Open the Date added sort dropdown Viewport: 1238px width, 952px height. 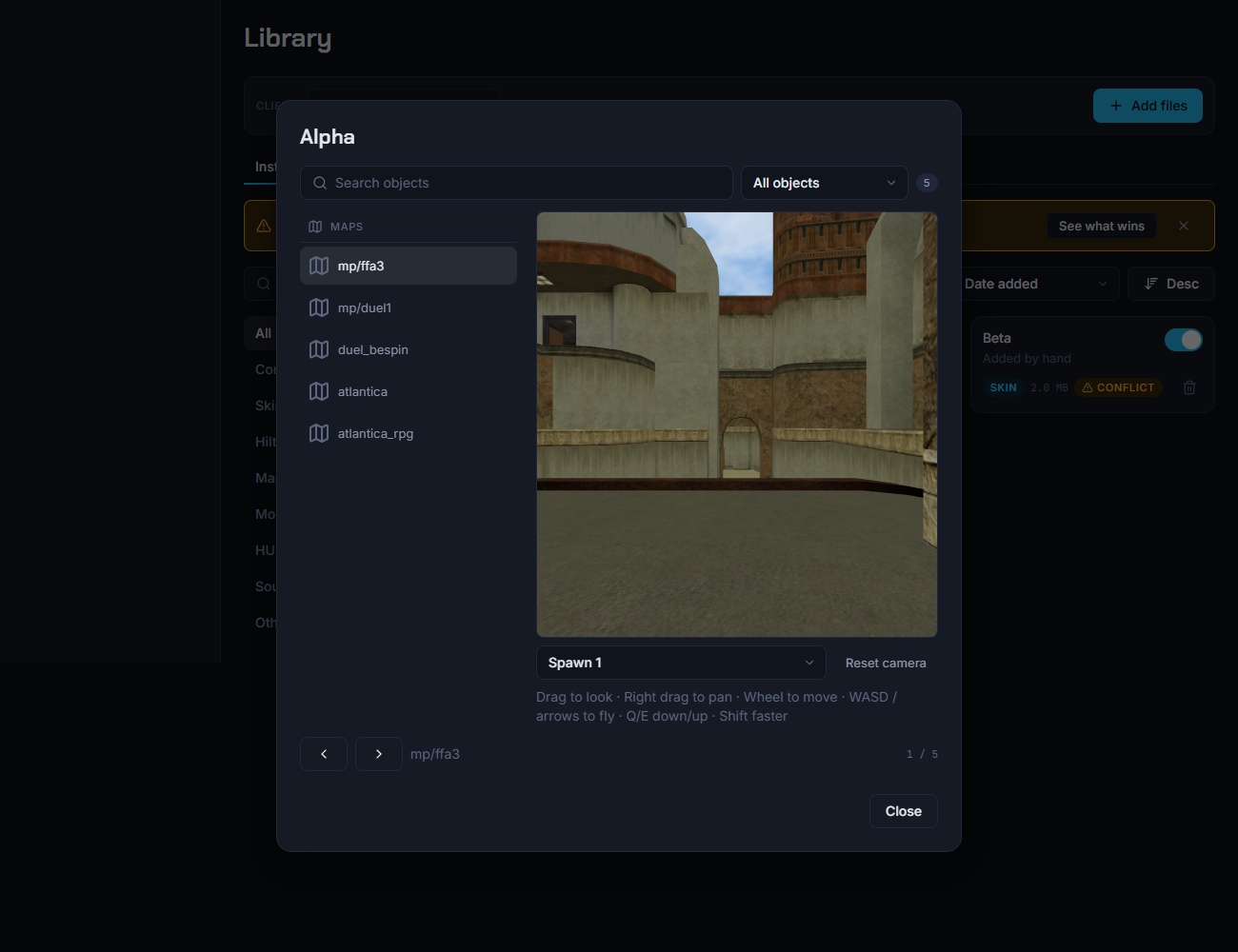[1038, 284]
